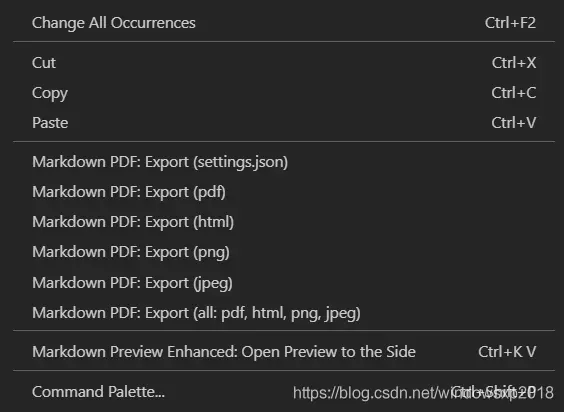Click the Ctrl+K V shortcut hint
This screenshot has height=412, width=564.
coord(507,352)
